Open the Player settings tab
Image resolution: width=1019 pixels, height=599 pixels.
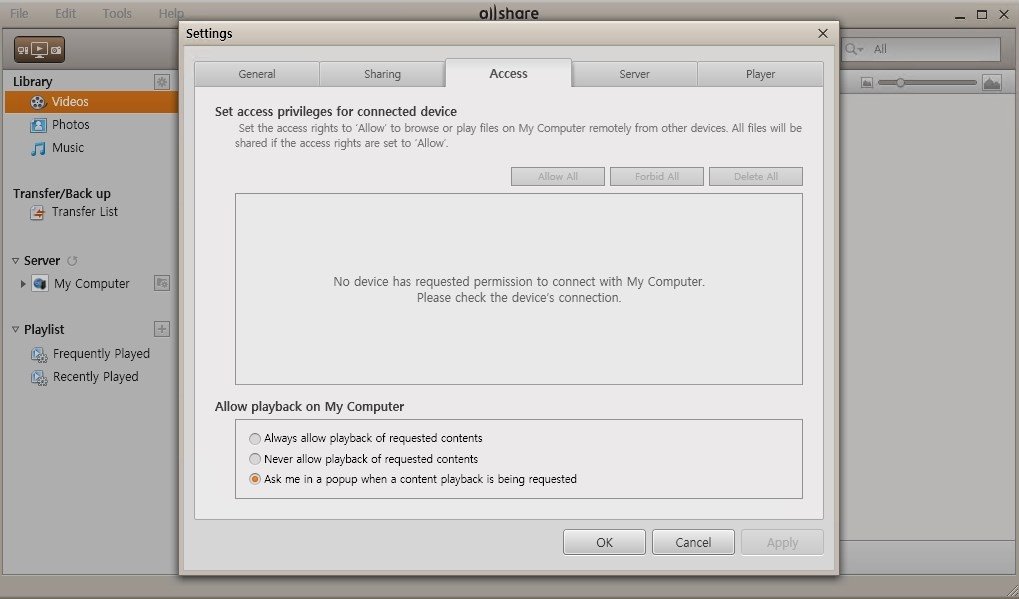point(760,74)
